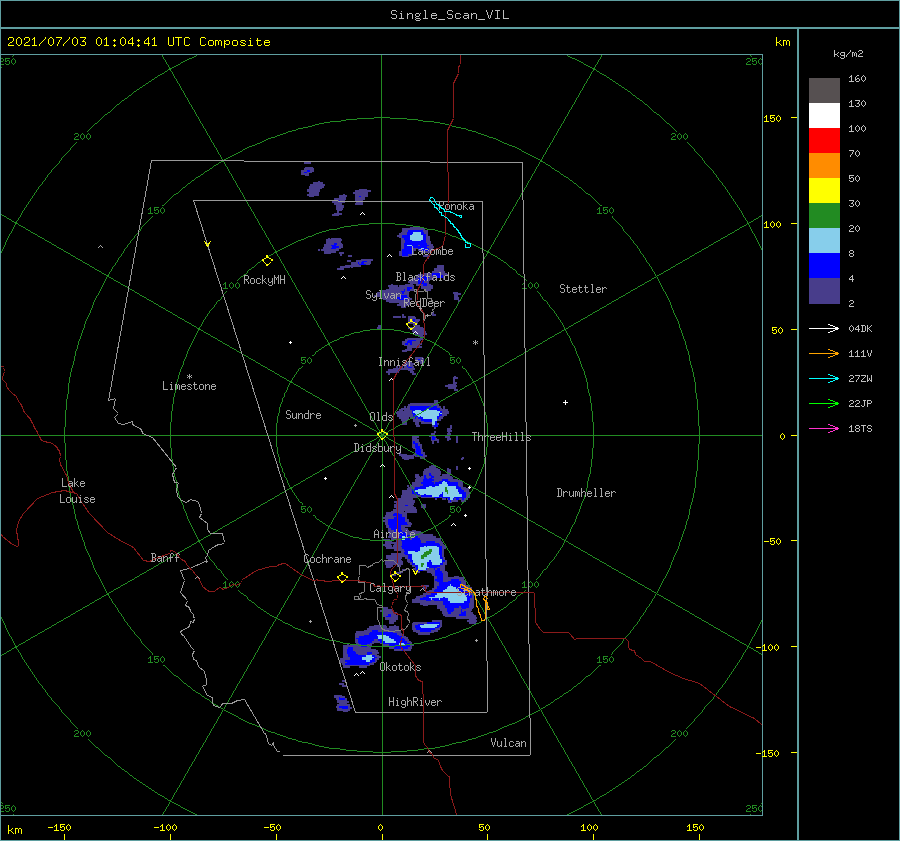
Task: Click the Blackfalds town label
Action: (425, 277)
